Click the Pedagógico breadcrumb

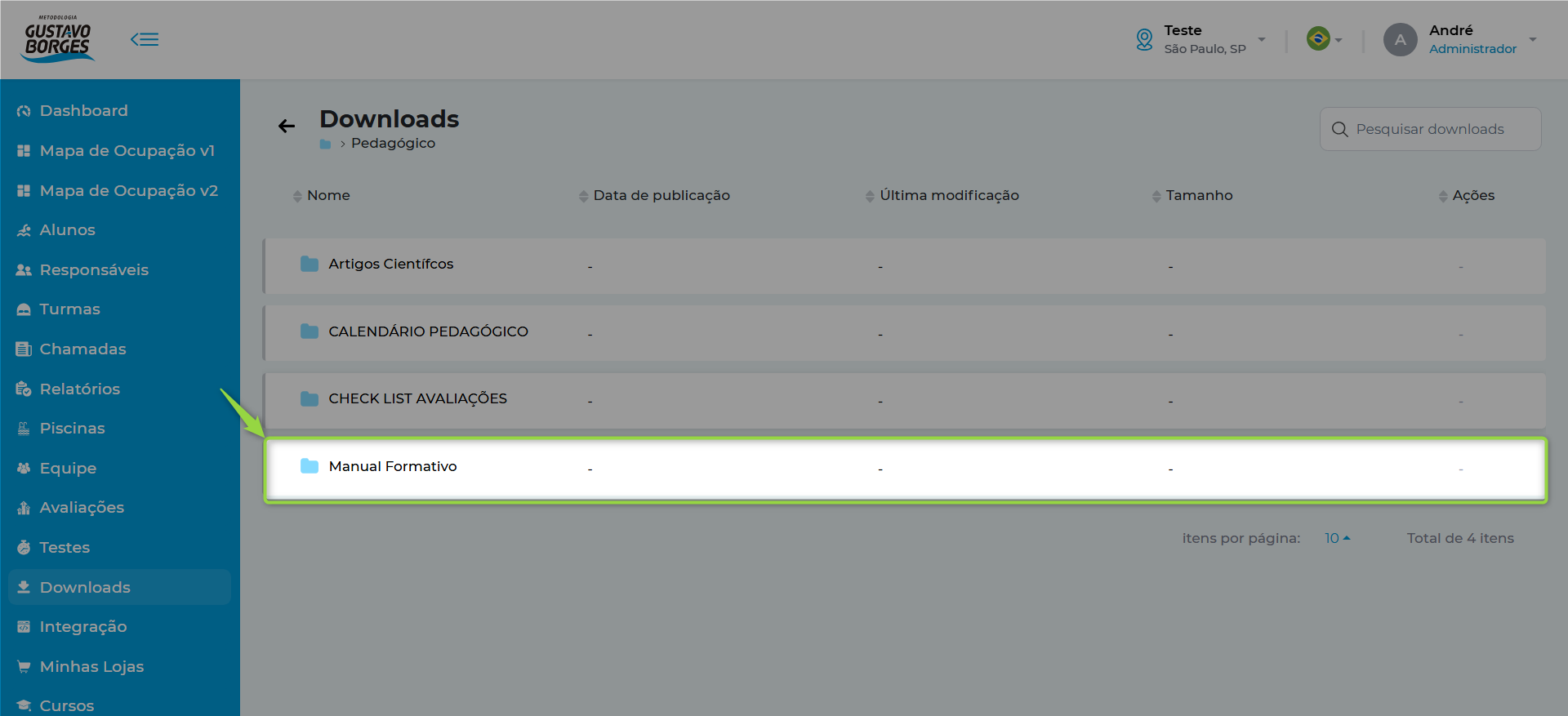[x=393, y=143]
